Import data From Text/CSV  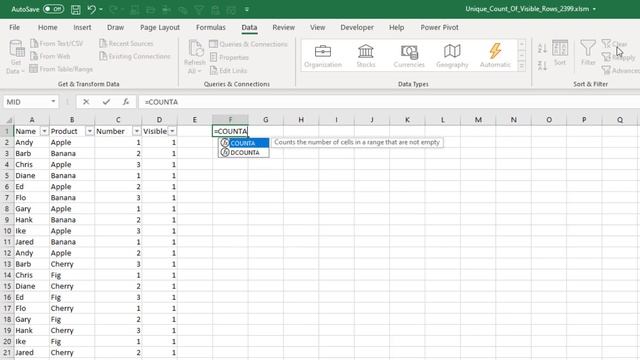[x=57, y=43]
